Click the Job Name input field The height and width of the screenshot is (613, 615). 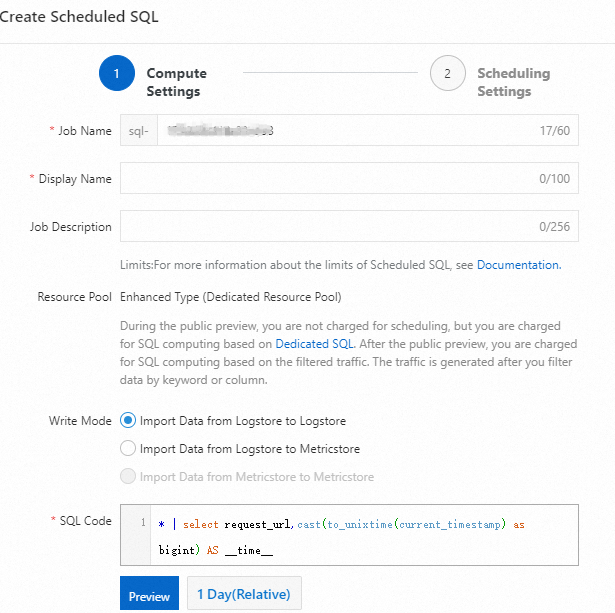(340, 131)
